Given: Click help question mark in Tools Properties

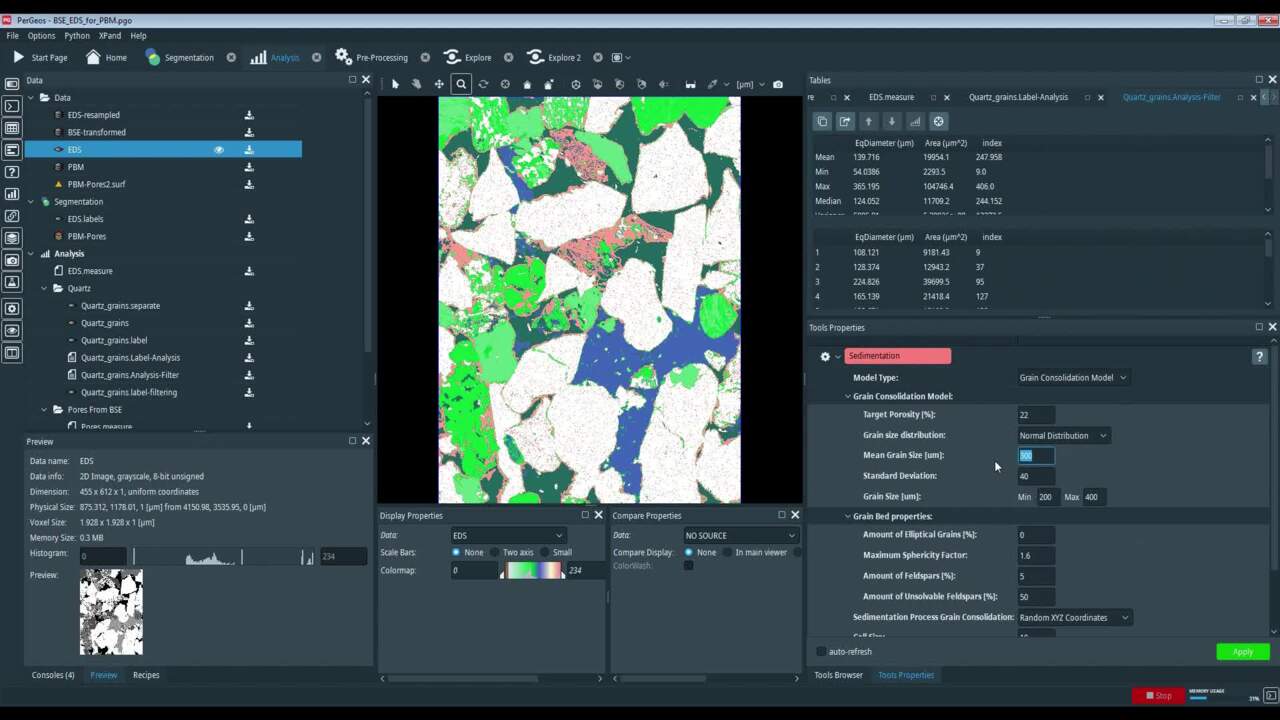Looking at the screenshot, I should click(1259, 356).
